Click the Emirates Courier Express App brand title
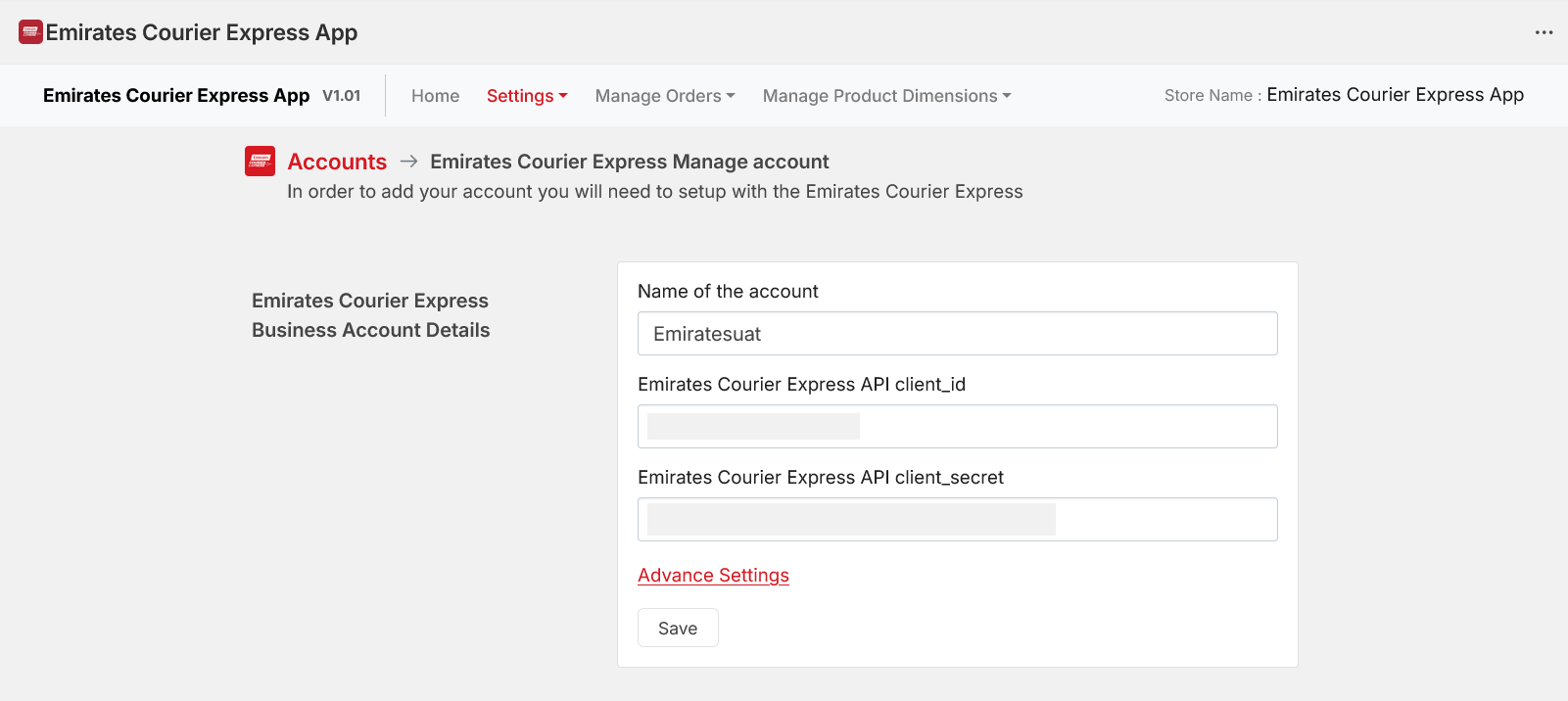This screenshot has height=701, width=1568. pos(176,96)
